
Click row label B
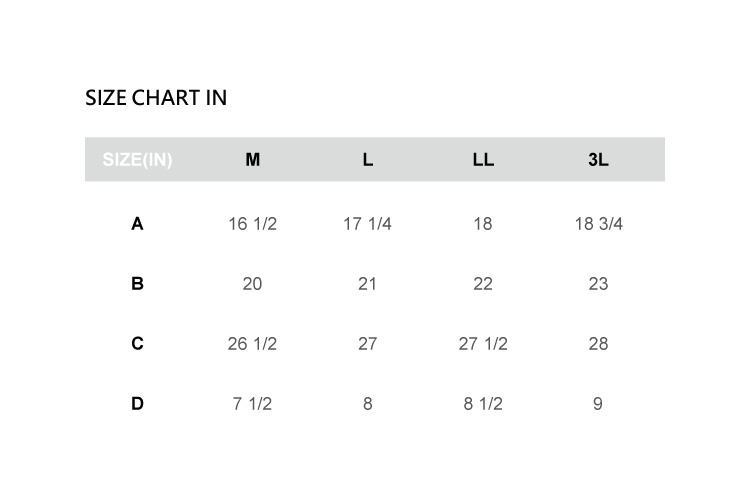click(x=137, y=284)
